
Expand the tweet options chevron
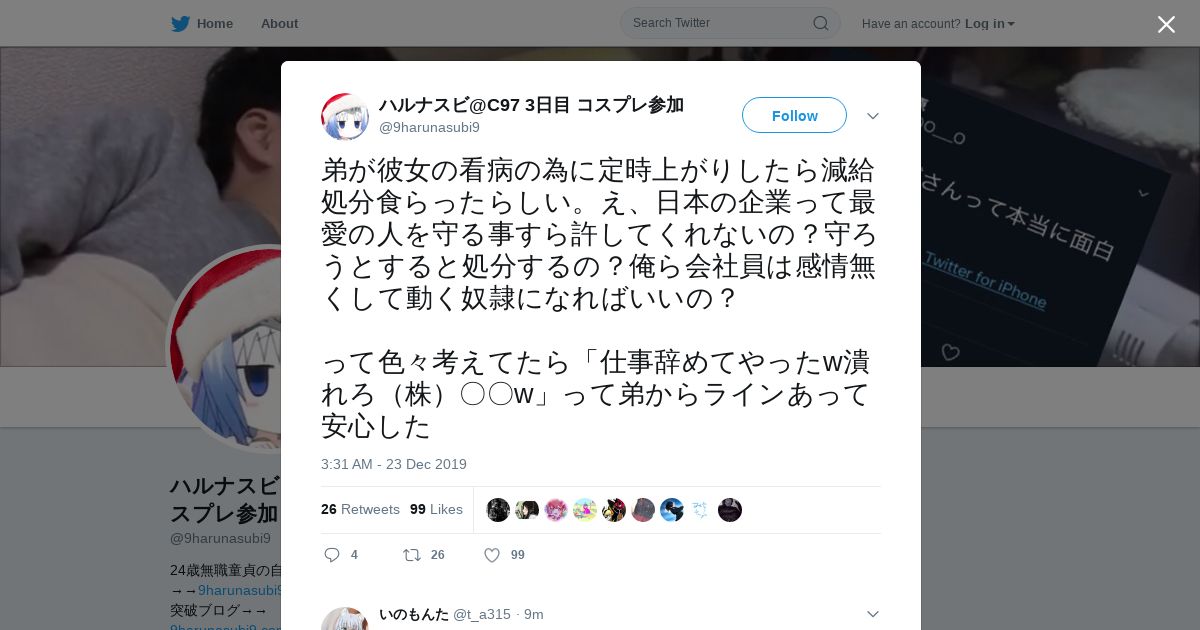(873, 116)
